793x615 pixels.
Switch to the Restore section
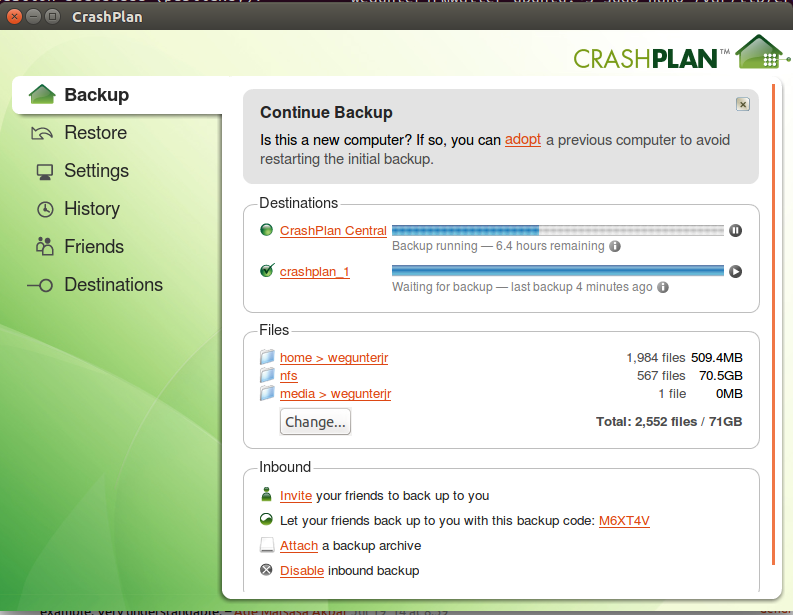pyautogui.click(x=96, y=133)
